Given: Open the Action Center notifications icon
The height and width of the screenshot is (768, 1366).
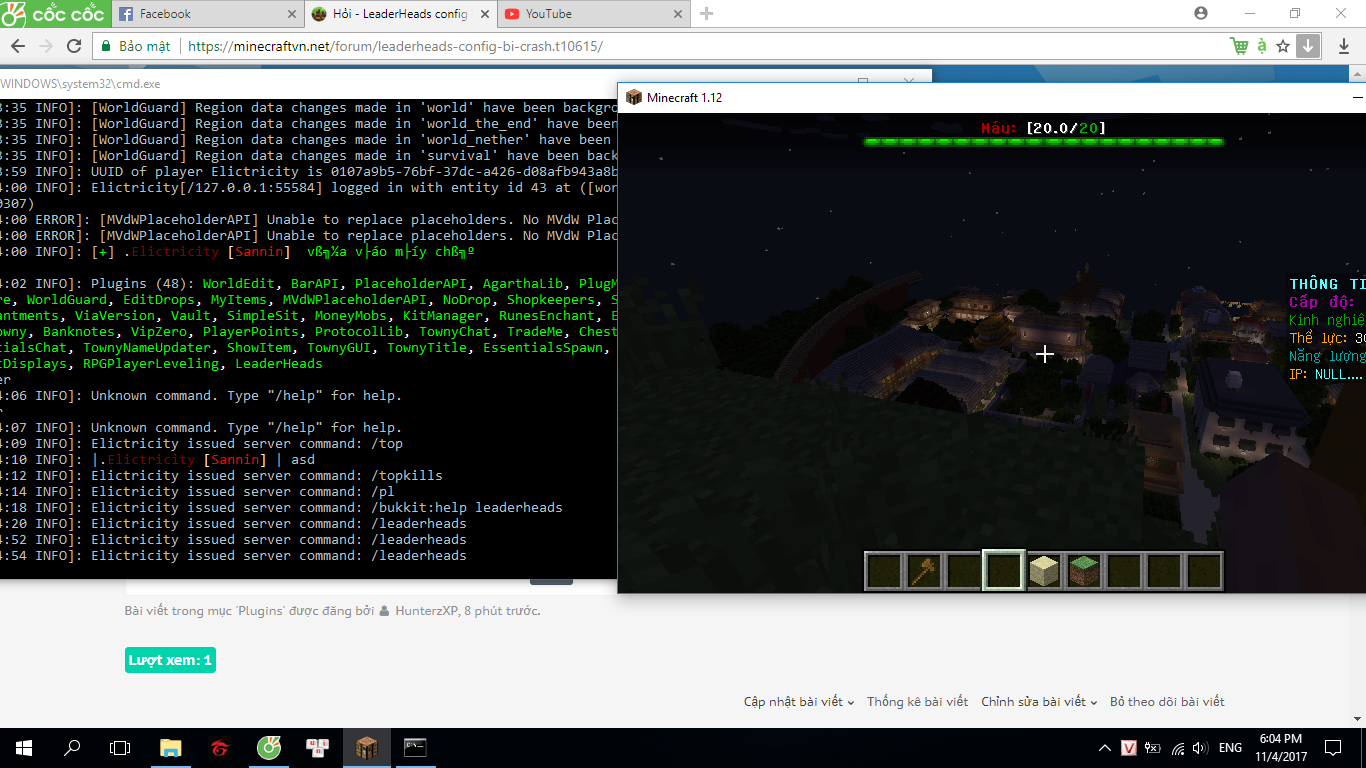Looking at the screenshot, I should tap(1333, 748).
